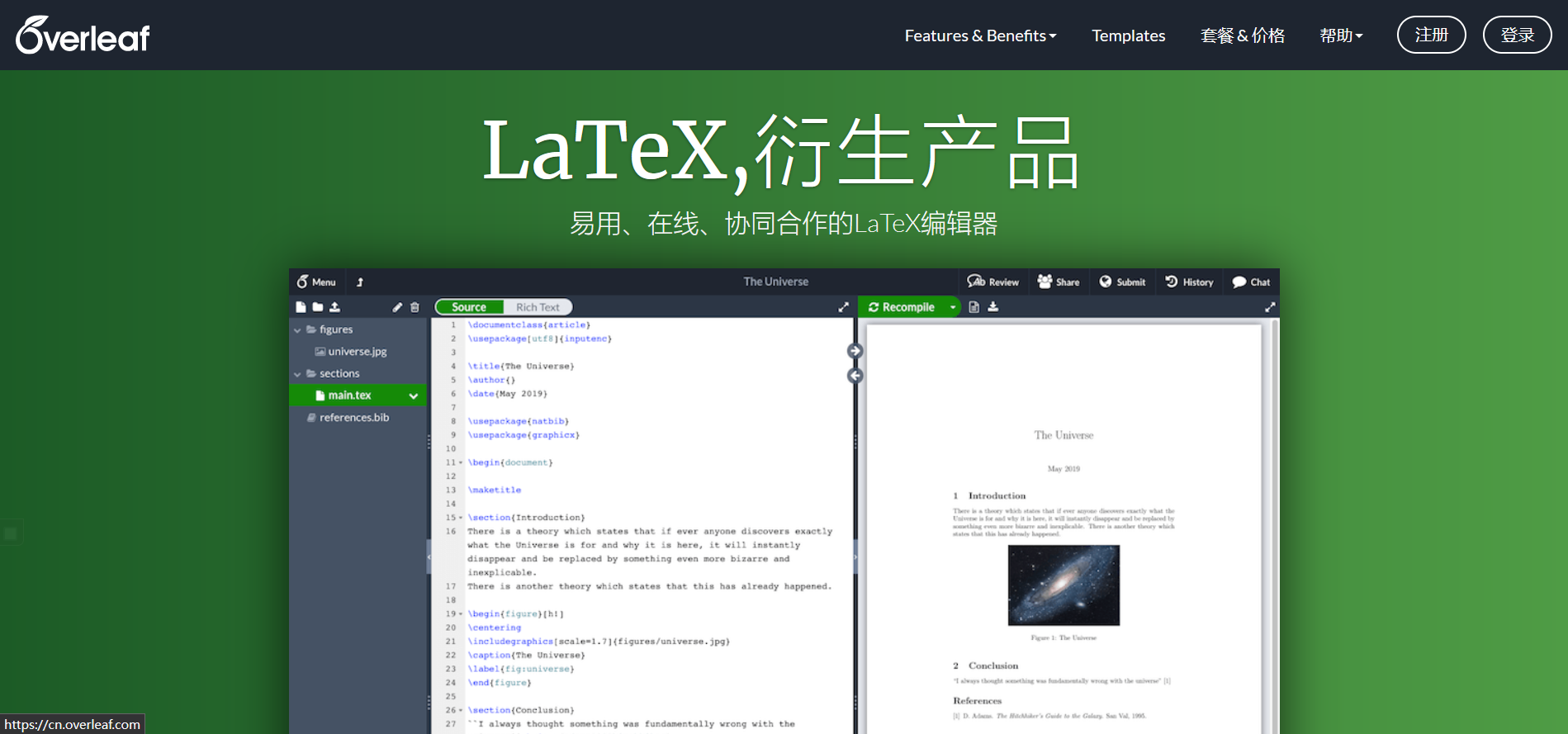Screen dimensions: 1568x734
Task: Click the Recompile button
Action: (902, 307)
